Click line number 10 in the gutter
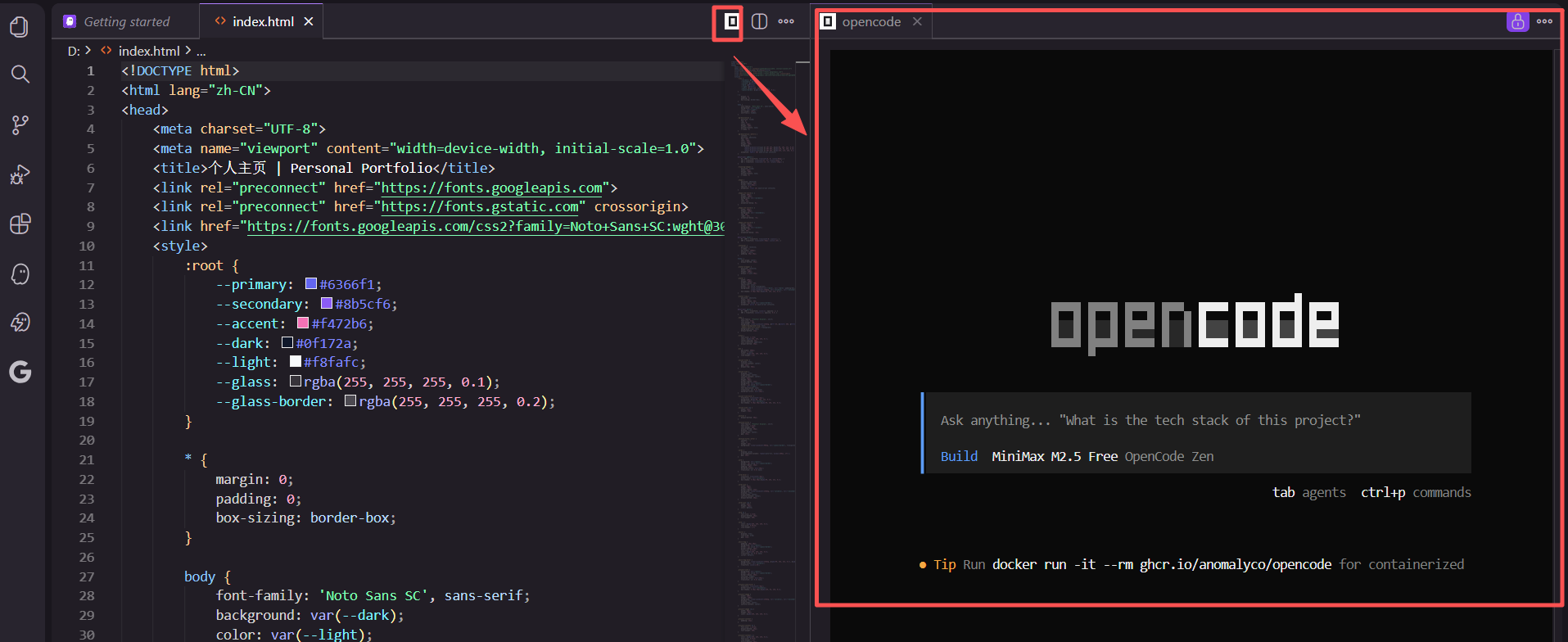This screenshot has width=1568, height=642. click(x=87, y=246)
